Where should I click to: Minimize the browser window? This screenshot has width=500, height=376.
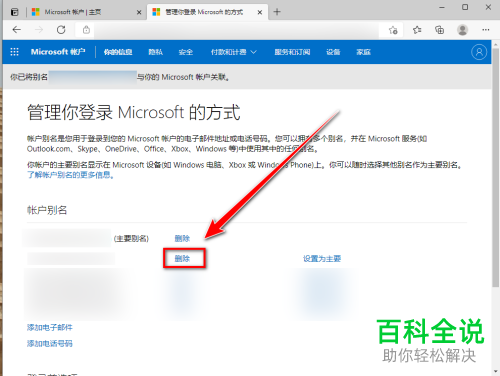442,7
